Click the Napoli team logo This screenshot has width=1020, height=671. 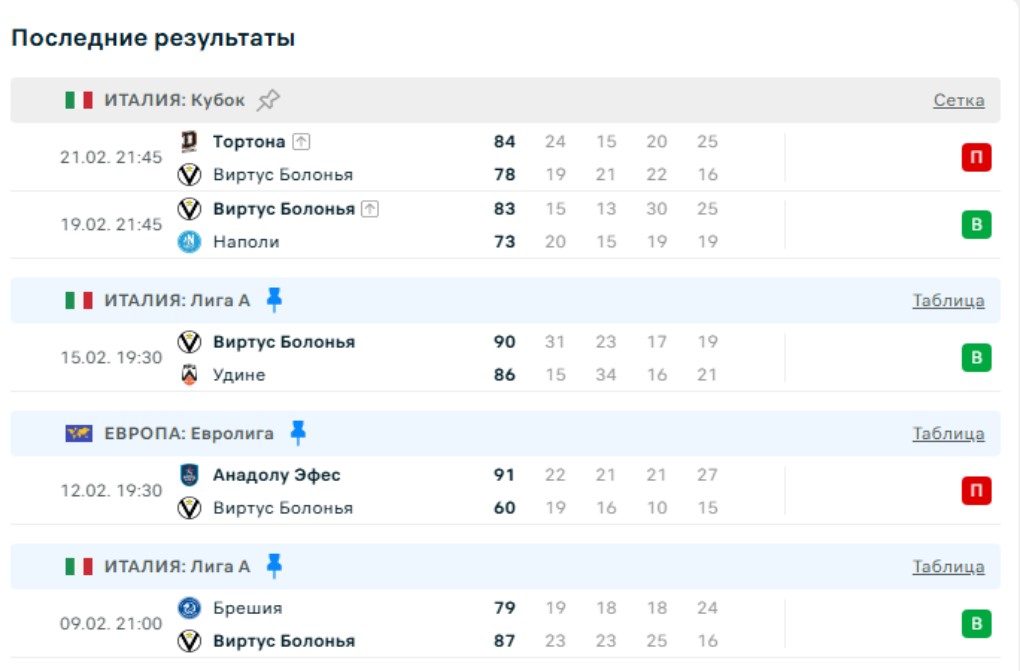189,242
